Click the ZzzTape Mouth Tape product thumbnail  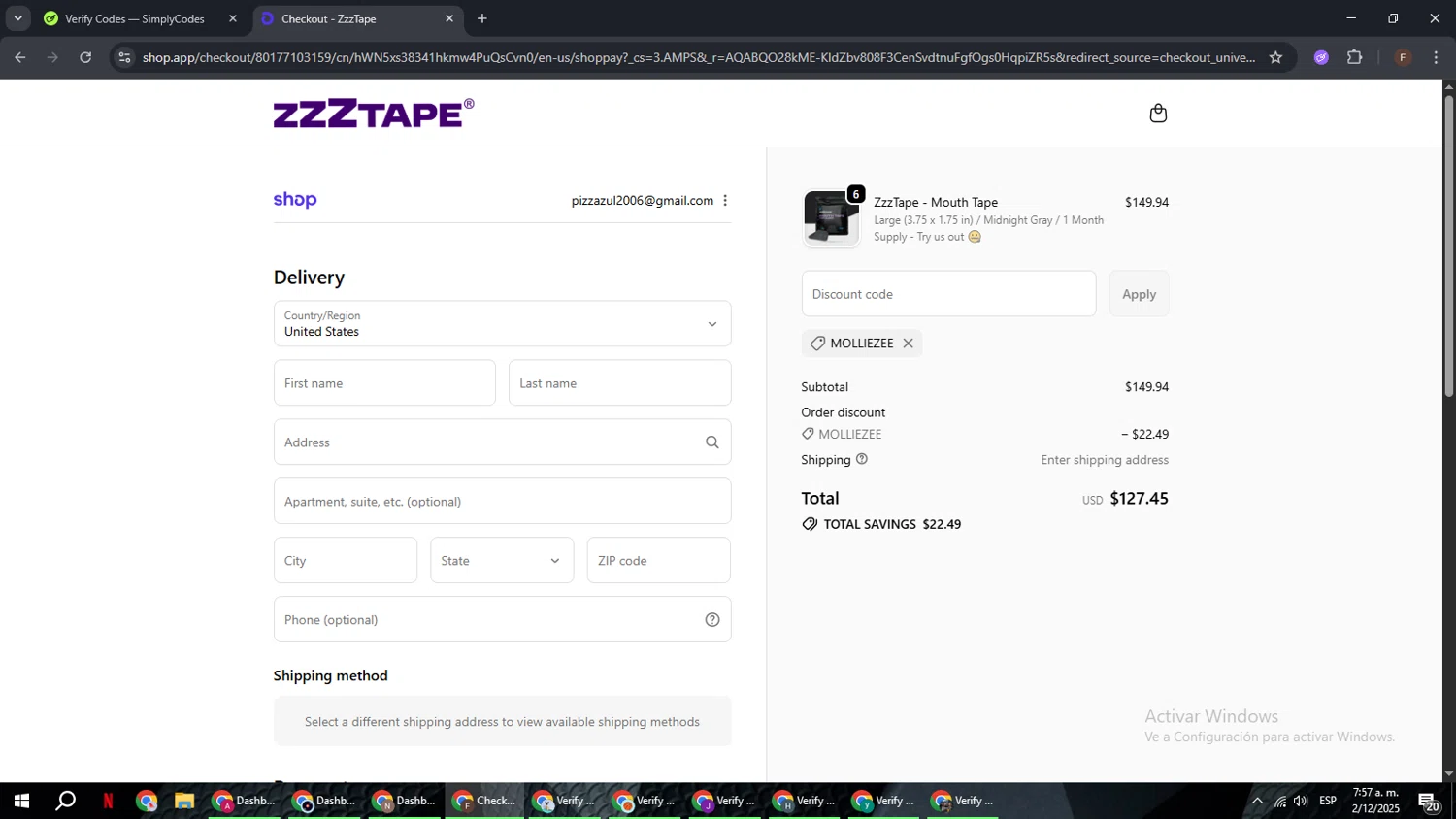[831, 217]
